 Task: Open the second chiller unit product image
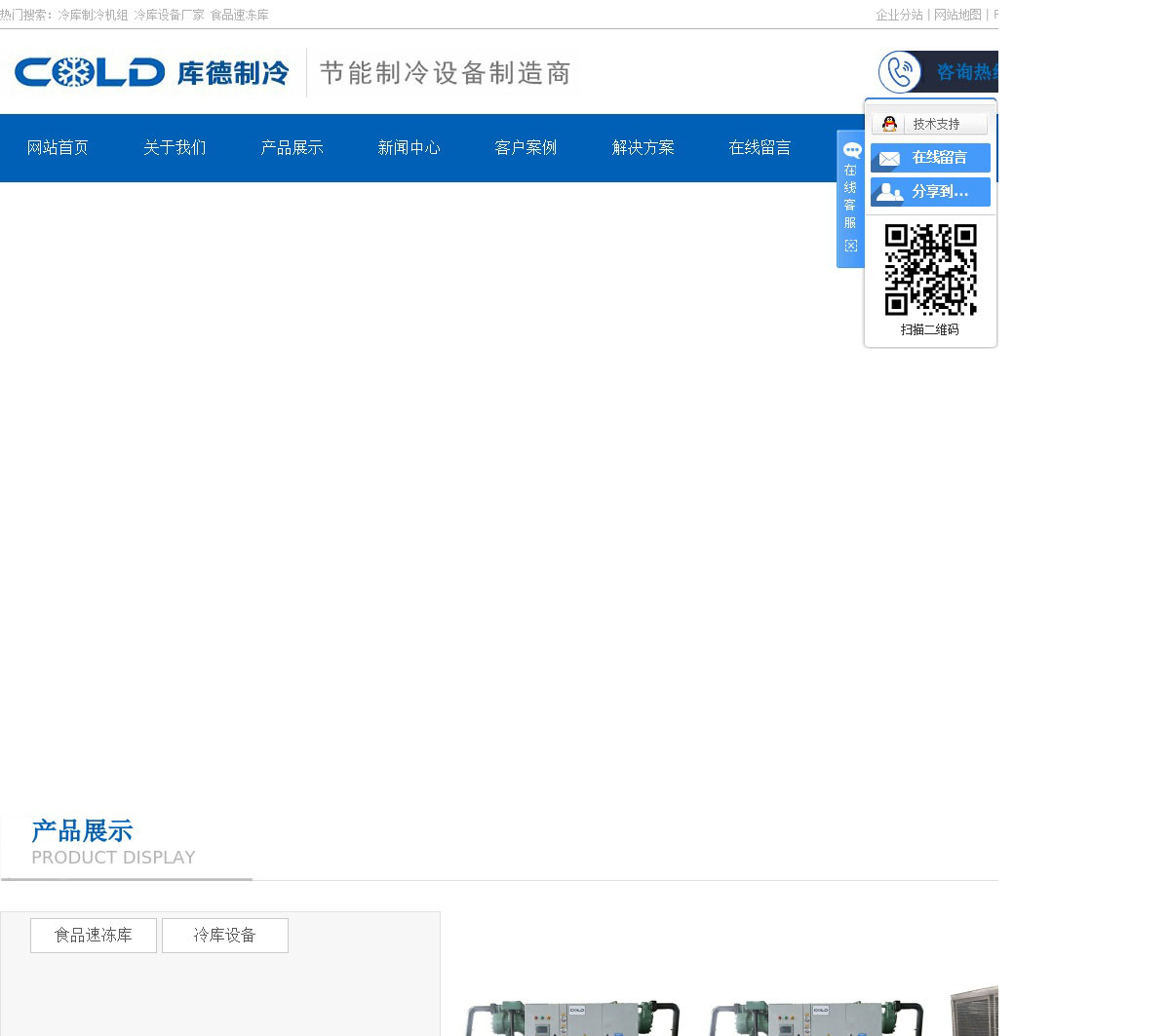click(815, 1017)
